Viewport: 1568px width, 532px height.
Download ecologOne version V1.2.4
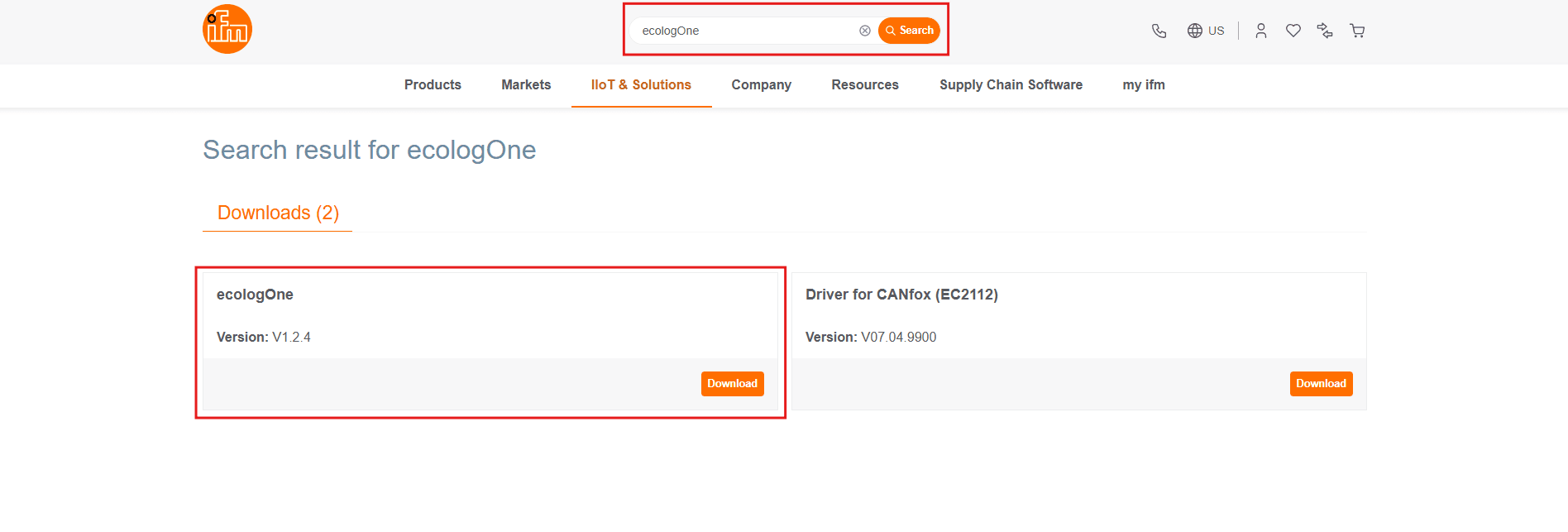coord(732,384)
